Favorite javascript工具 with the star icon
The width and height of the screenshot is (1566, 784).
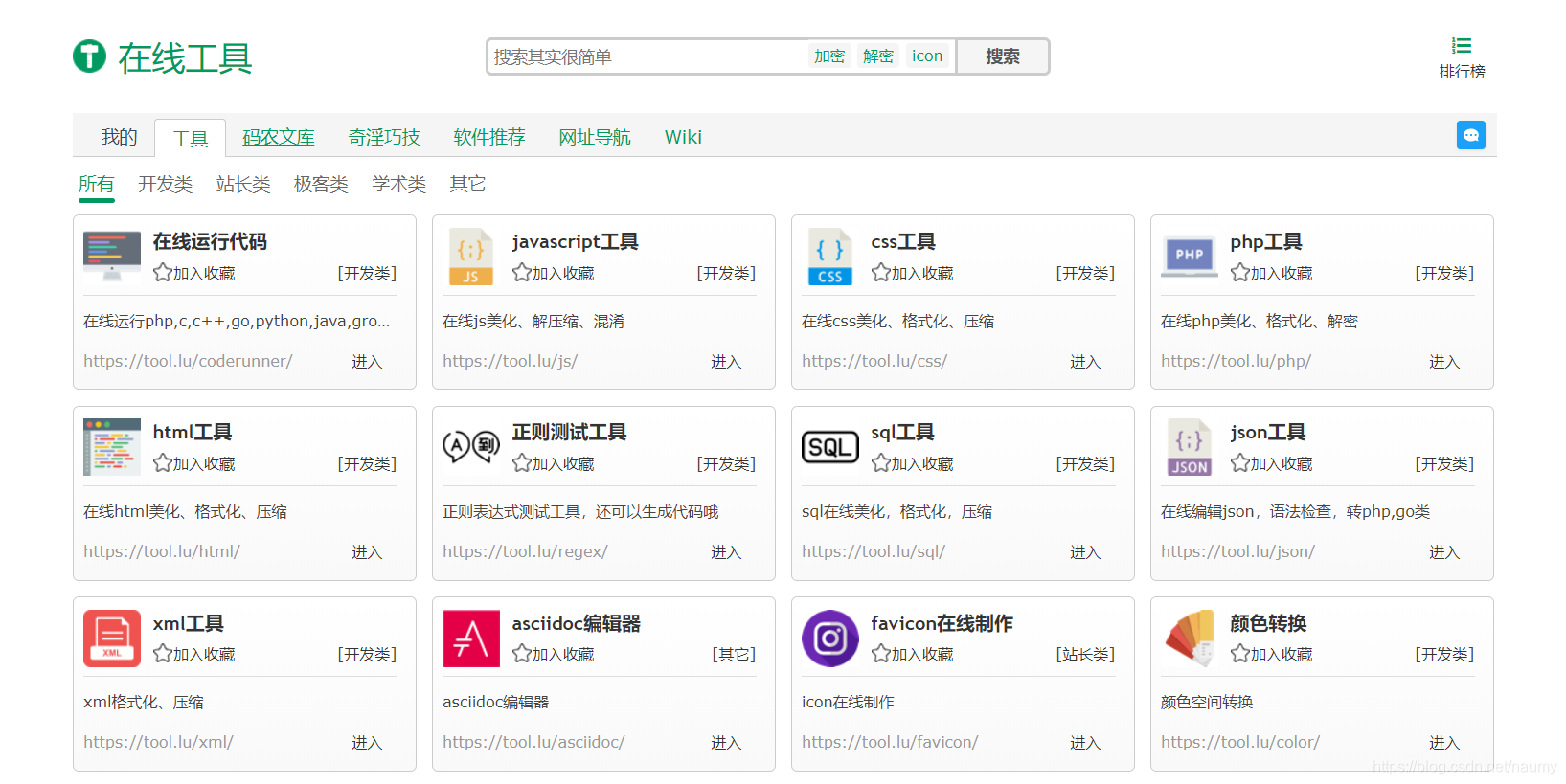coord(522,273)
